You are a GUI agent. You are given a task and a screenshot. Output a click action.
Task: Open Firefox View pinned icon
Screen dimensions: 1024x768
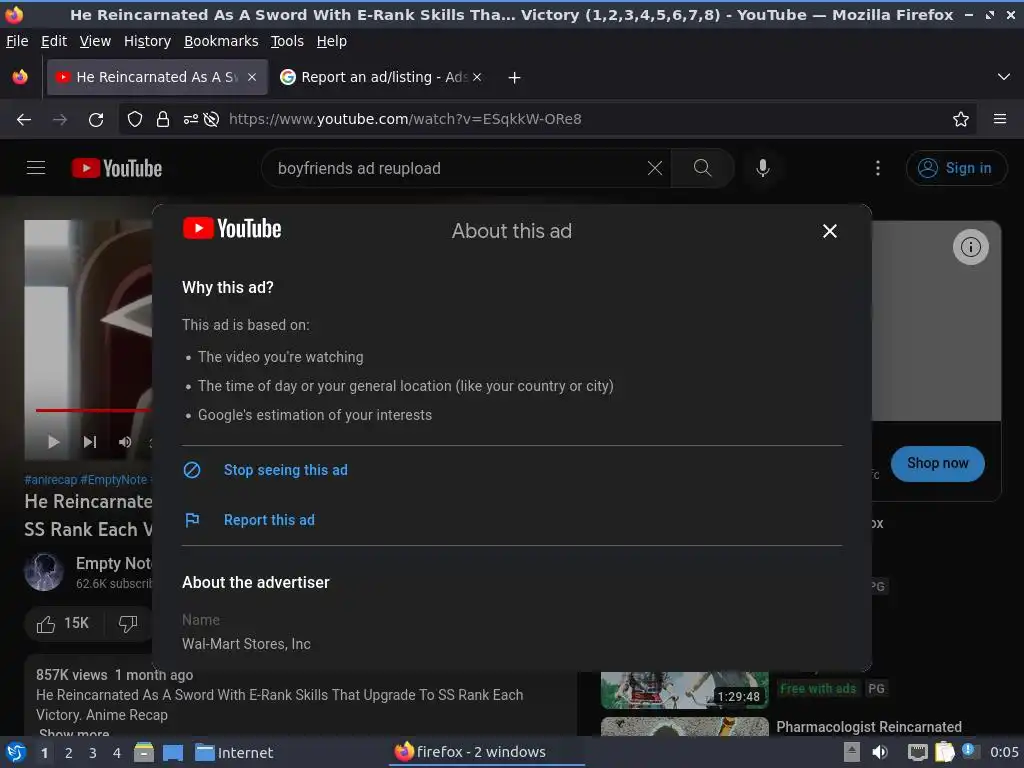coord(20,77)
